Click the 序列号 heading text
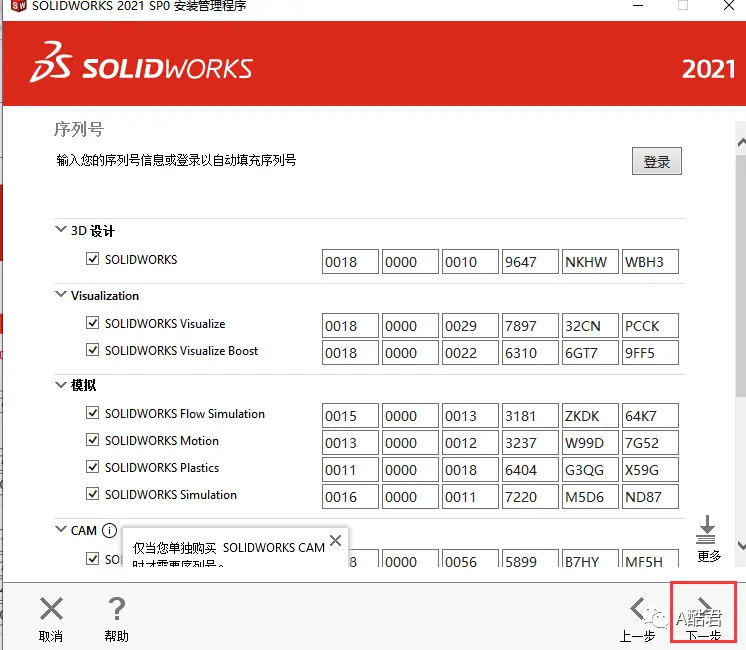The width and height of the screenshot is (746, 650). [79, 129]
